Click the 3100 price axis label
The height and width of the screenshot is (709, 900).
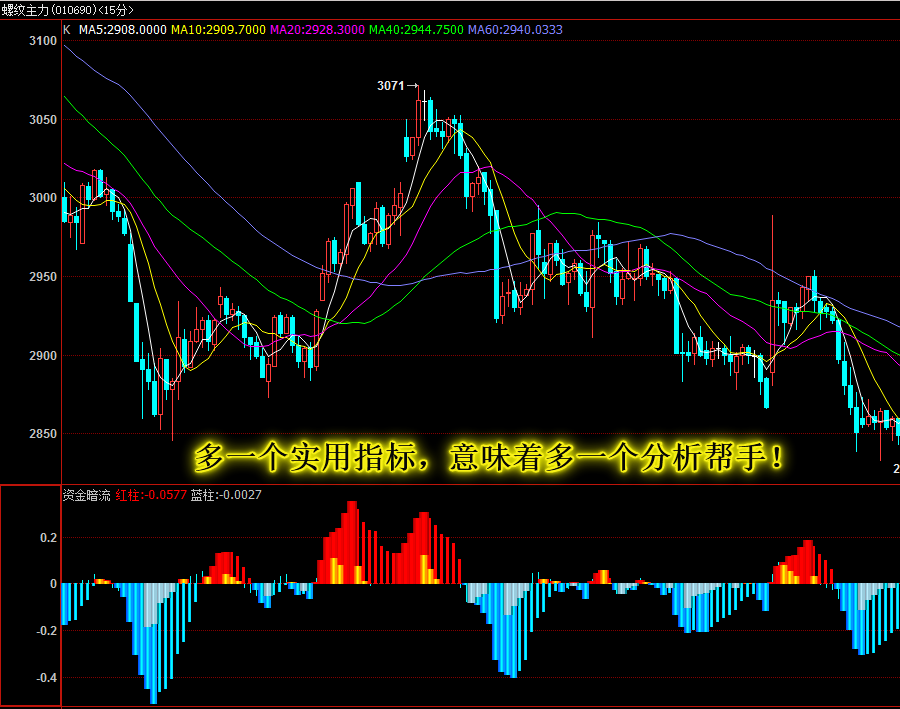[44, 41]
